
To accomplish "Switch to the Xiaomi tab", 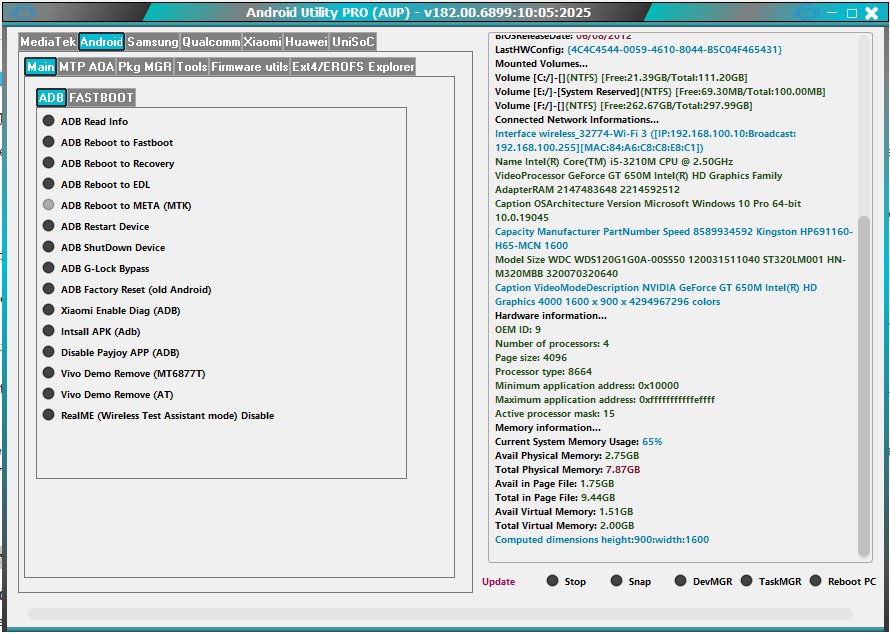I will (x=262, y=41).
